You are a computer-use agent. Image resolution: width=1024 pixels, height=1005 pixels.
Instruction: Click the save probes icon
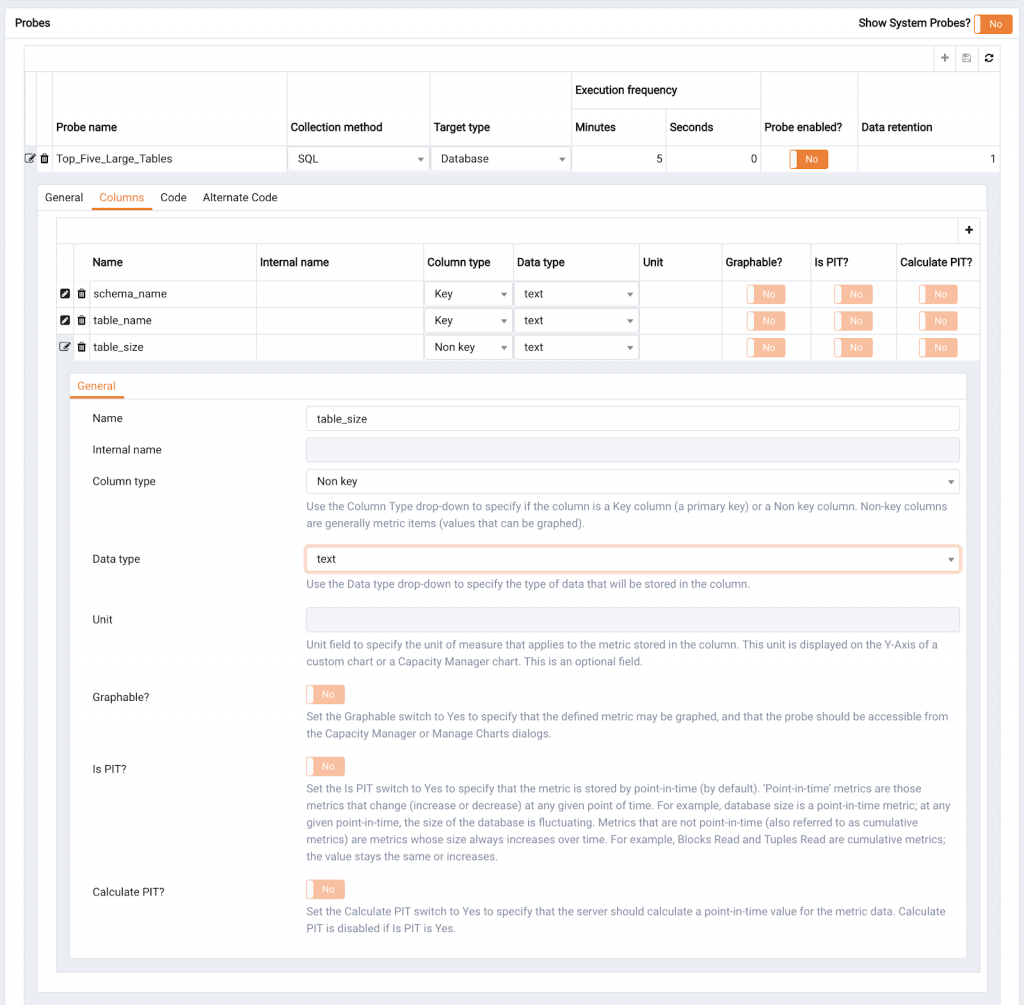[x=967, y=58]
